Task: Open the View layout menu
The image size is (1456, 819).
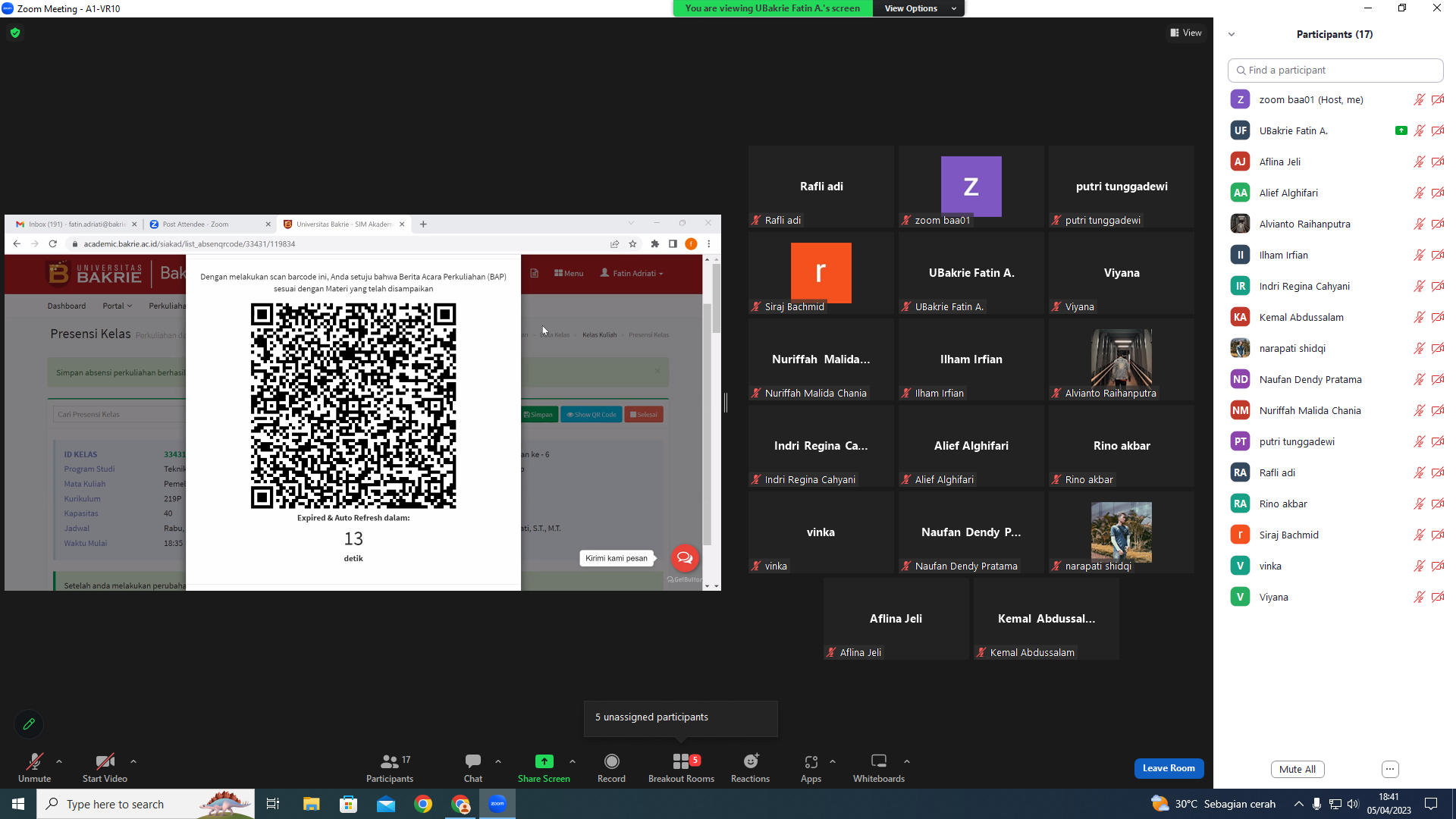Action: point(1186,33)
